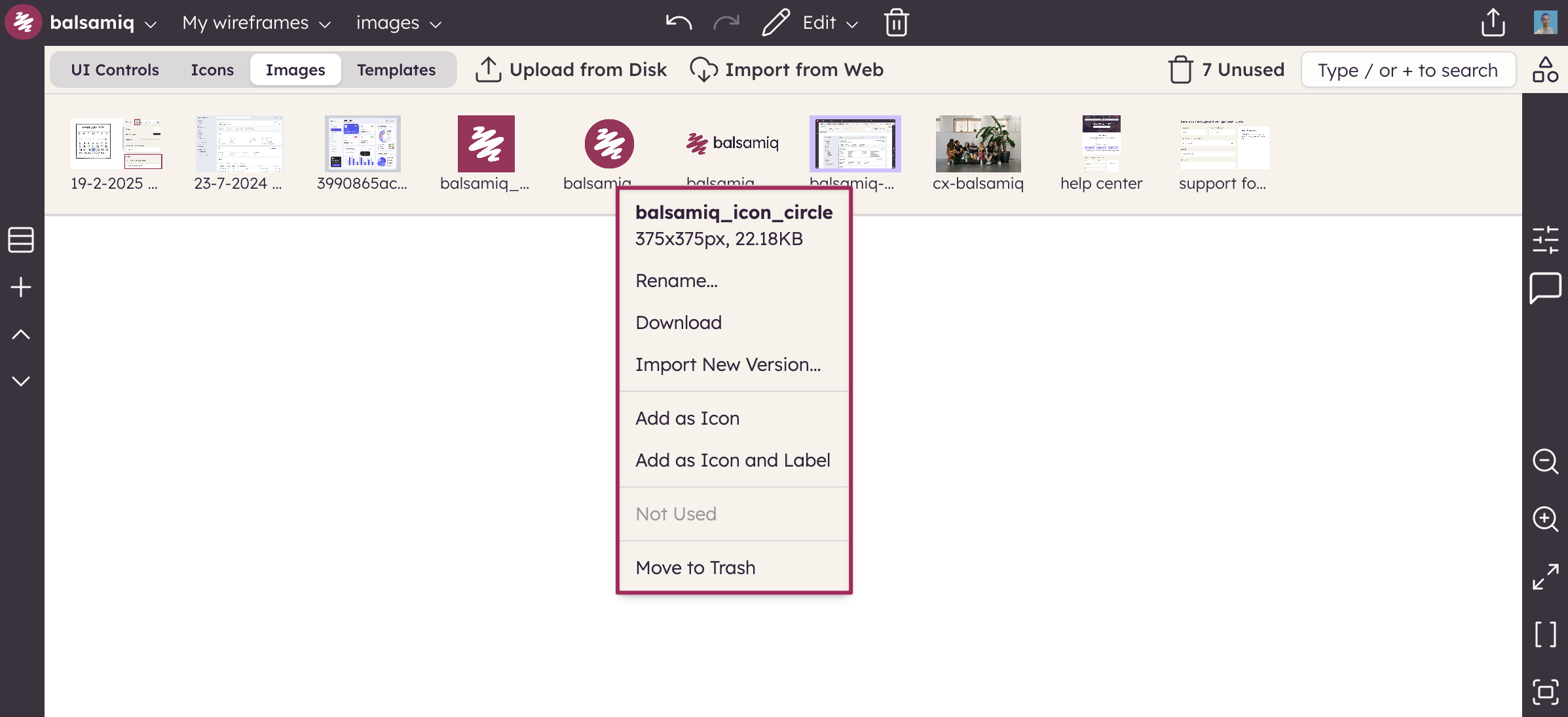Screen dimensions: 1568x717
Task: Select Import New Version... option
Action: coord(734,364)
